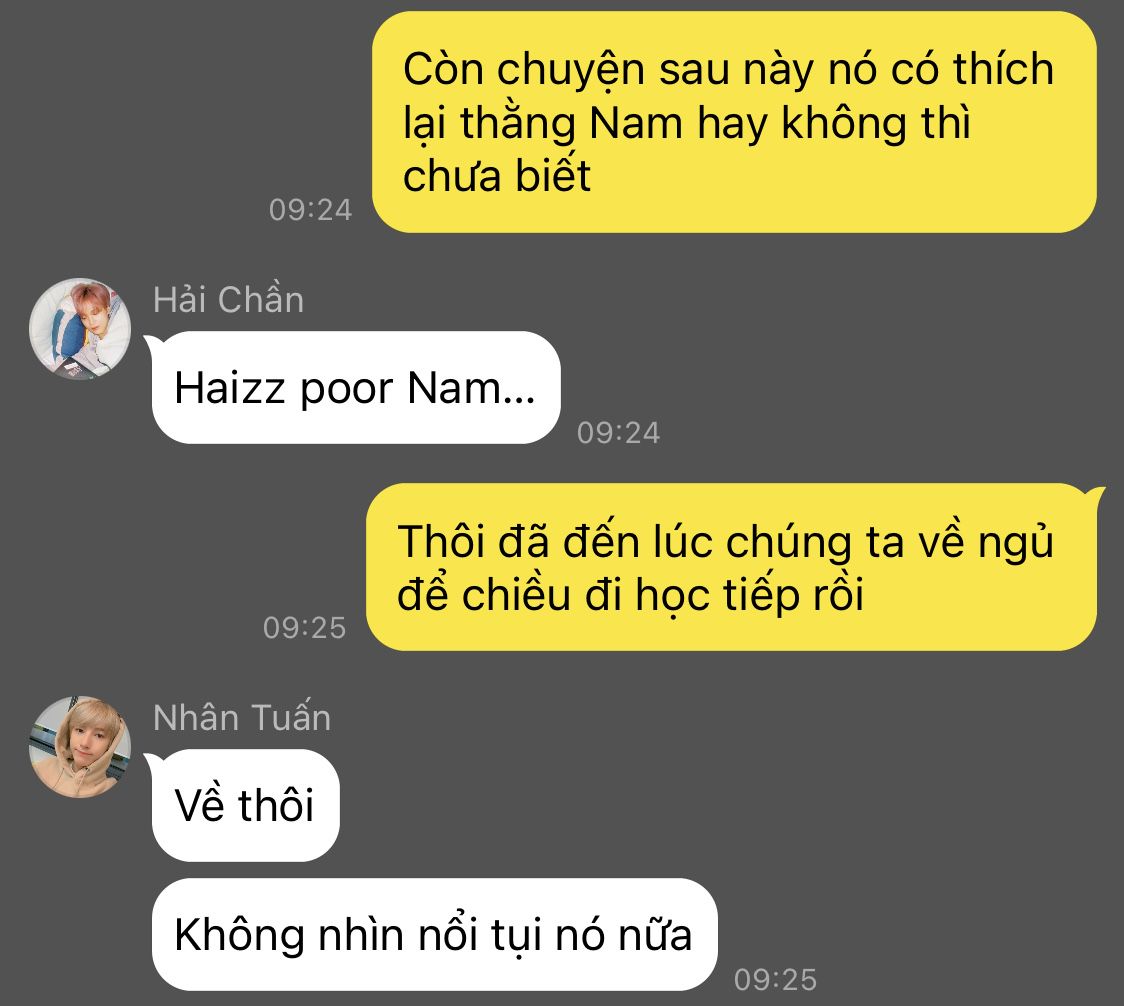This screenshot has width=1124, height=1006.
Task: Open Hải Chần's profile picture
Action: pyautogui.click(x=80, y=328)
